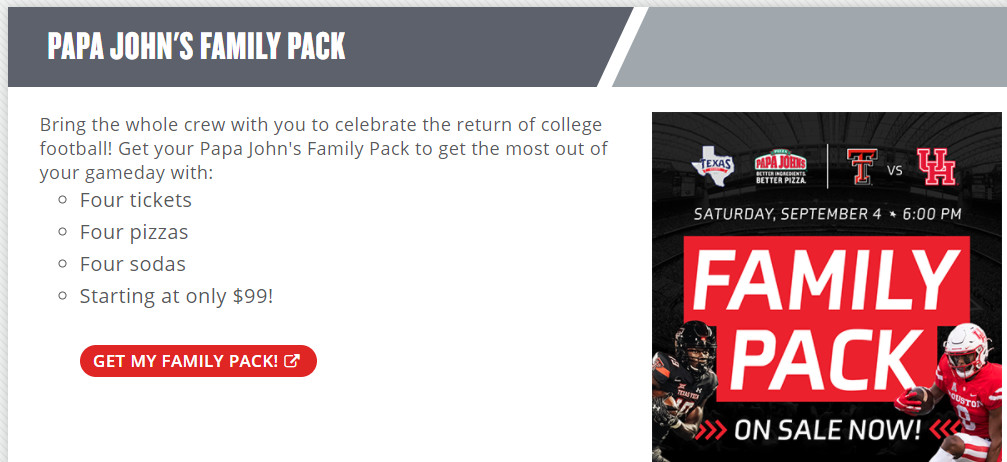Click the Saturday, September 4 date line
This screenshot has width=1007, height=462.
click(x=826, y=214)
